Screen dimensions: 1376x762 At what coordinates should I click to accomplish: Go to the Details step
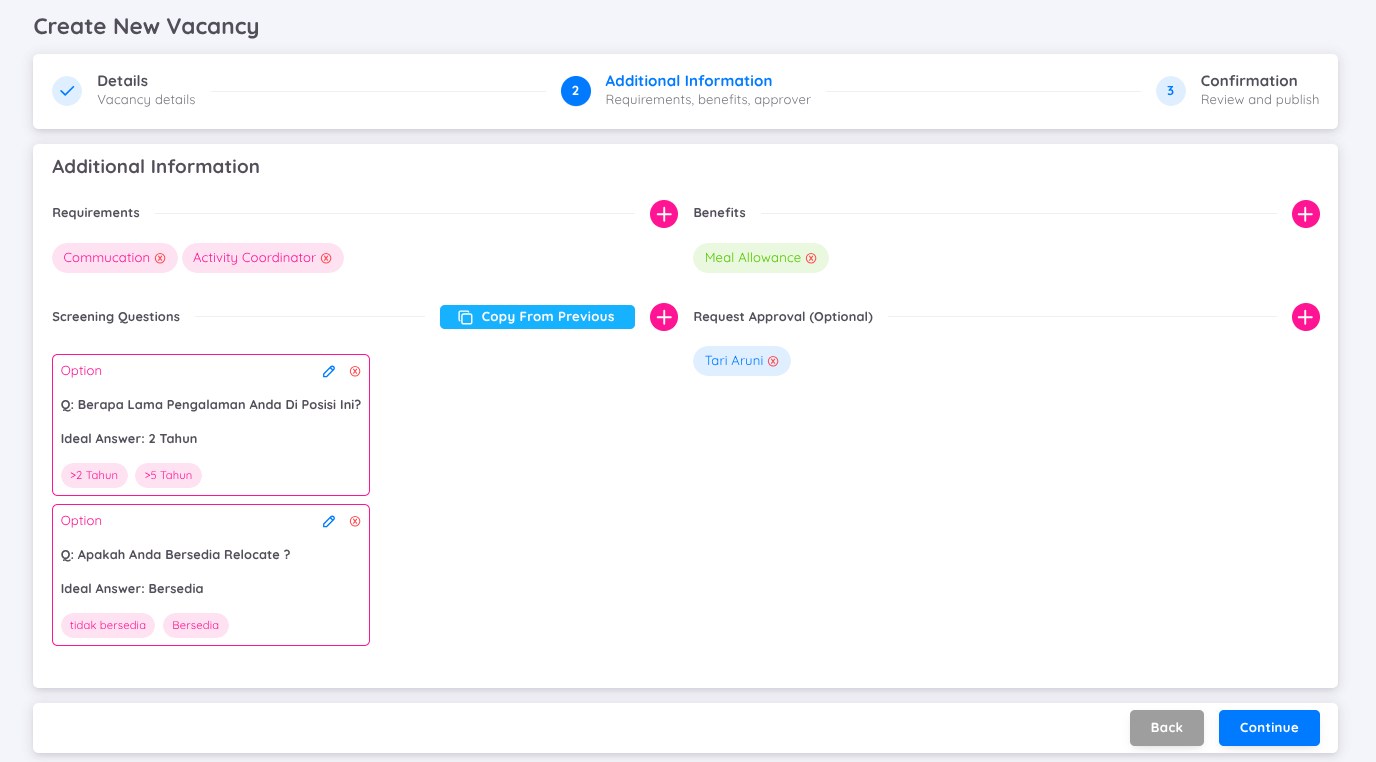pyautogui.click(x=122, y=90)
